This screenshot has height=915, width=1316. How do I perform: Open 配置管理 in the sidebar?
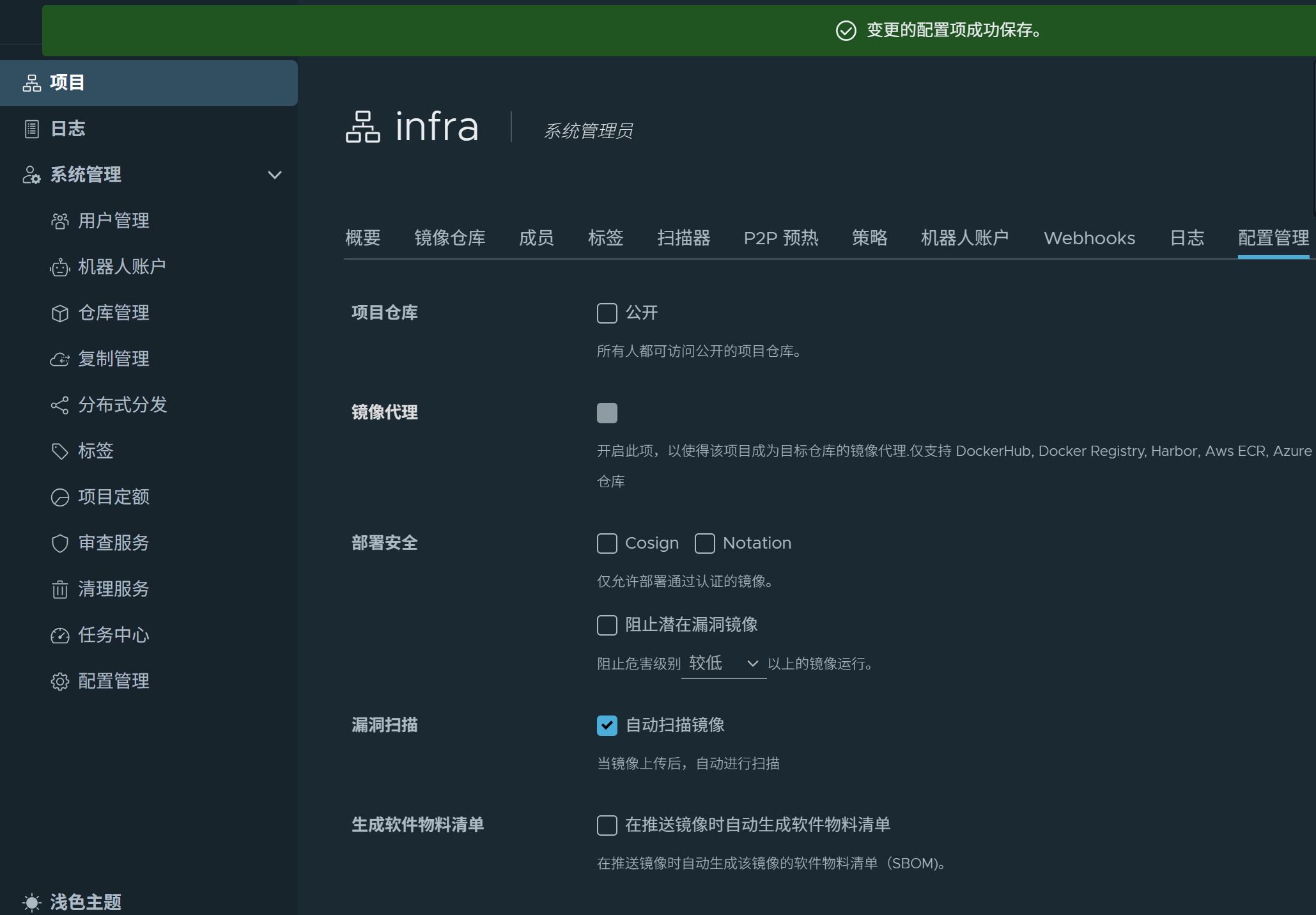click(113, 681)
